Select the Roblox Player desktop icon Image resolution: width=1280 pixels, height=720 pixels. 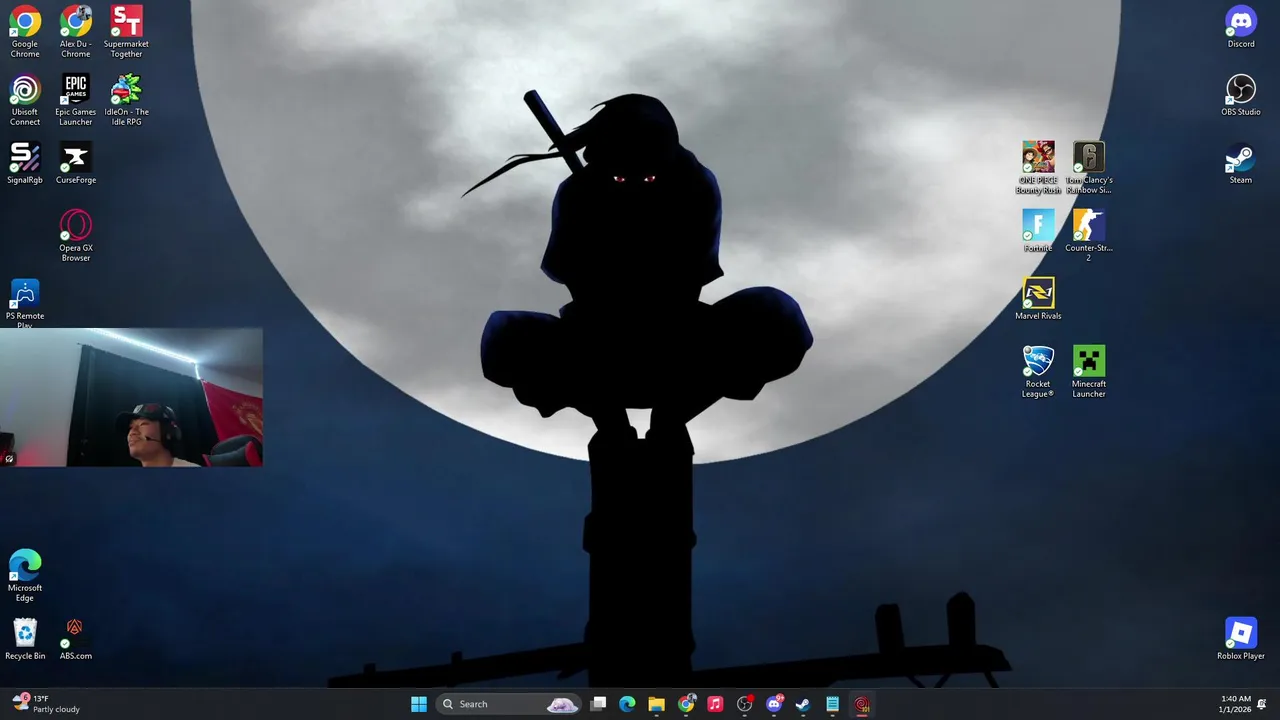[x=1241, y=639]
